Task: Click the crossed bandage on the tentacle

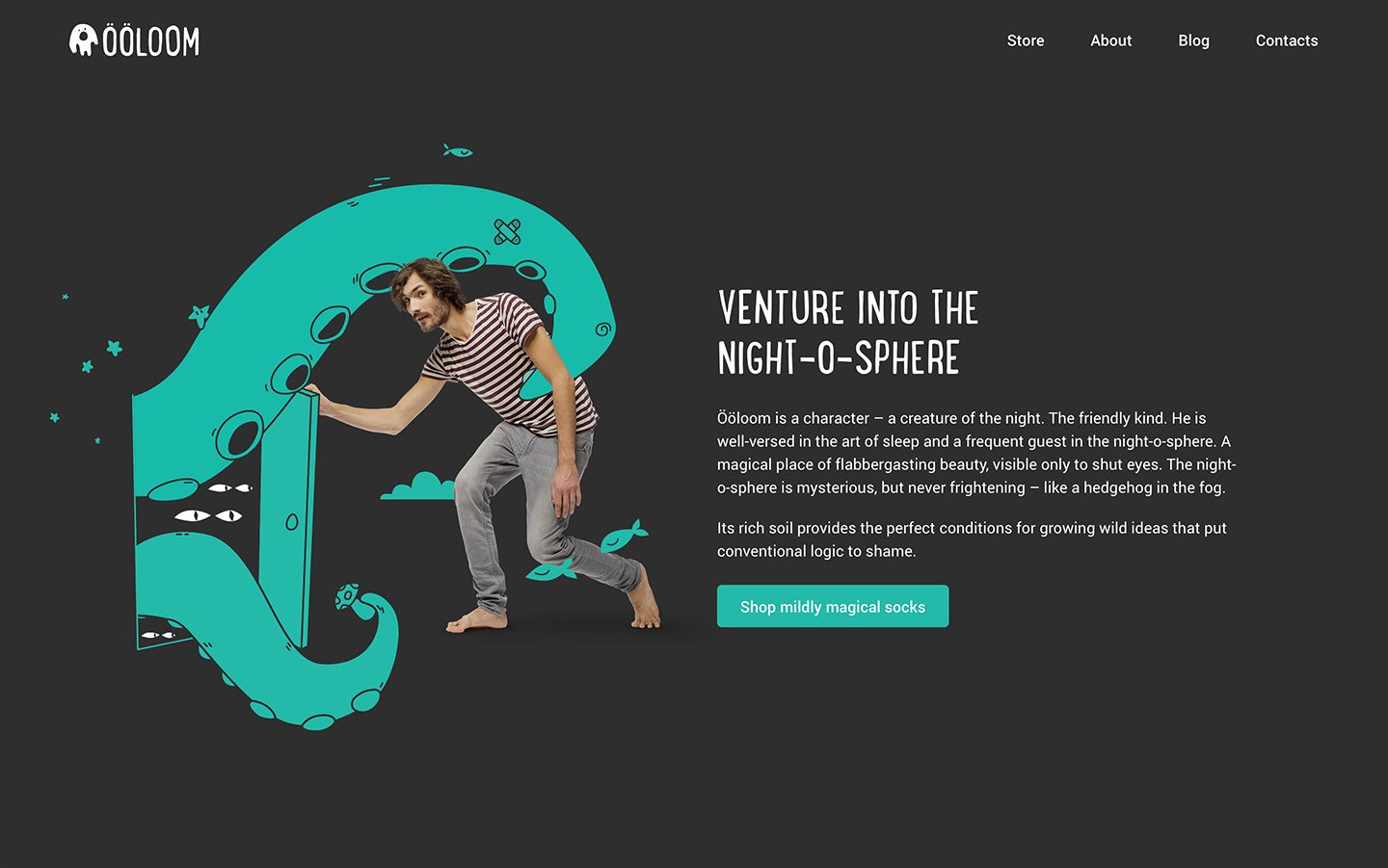Action: coord(507,231)
